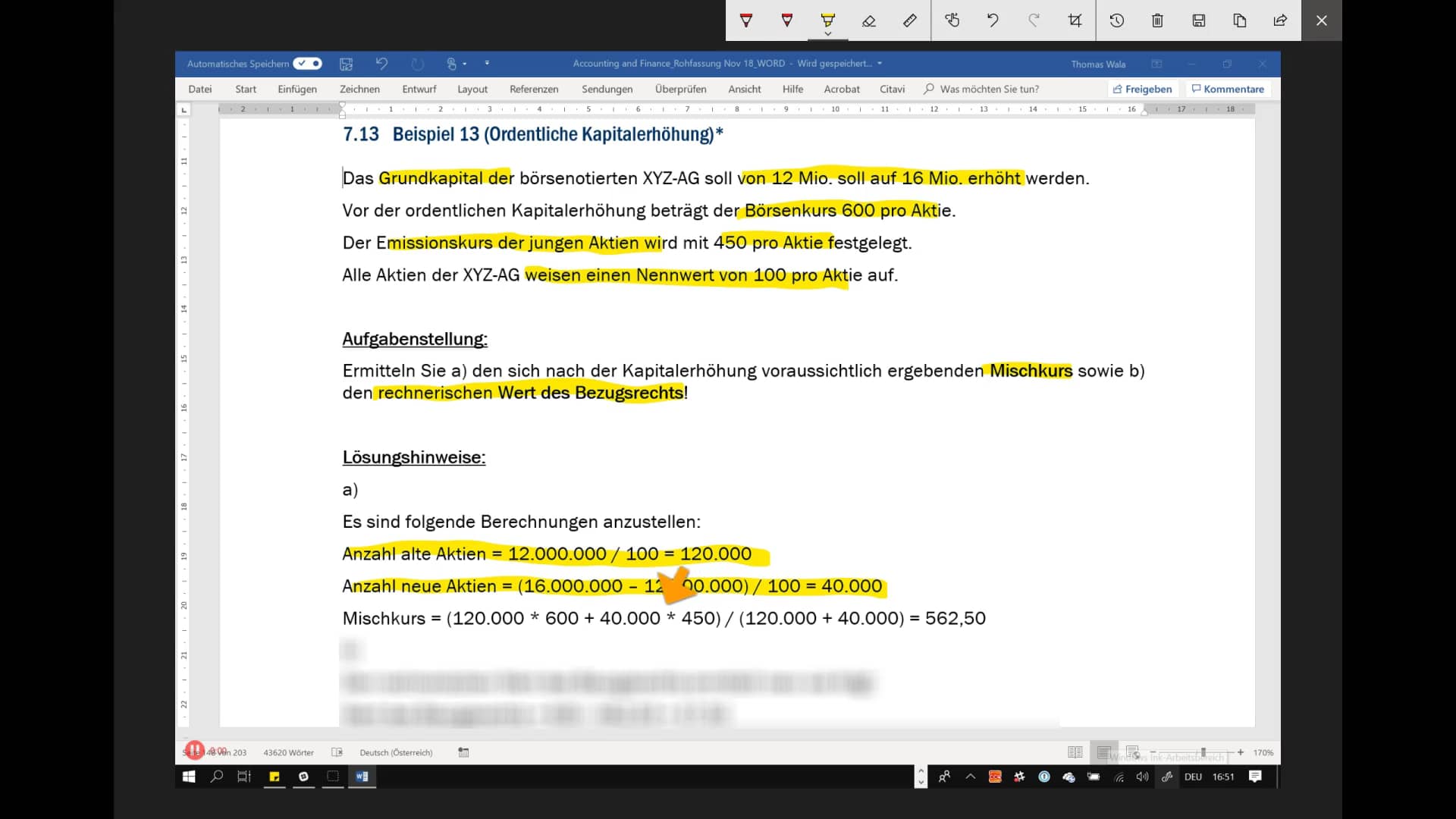Viewport: 1456px width, 819px height.
Task: Click the zoom in plus button
Action: point(1241,752)
